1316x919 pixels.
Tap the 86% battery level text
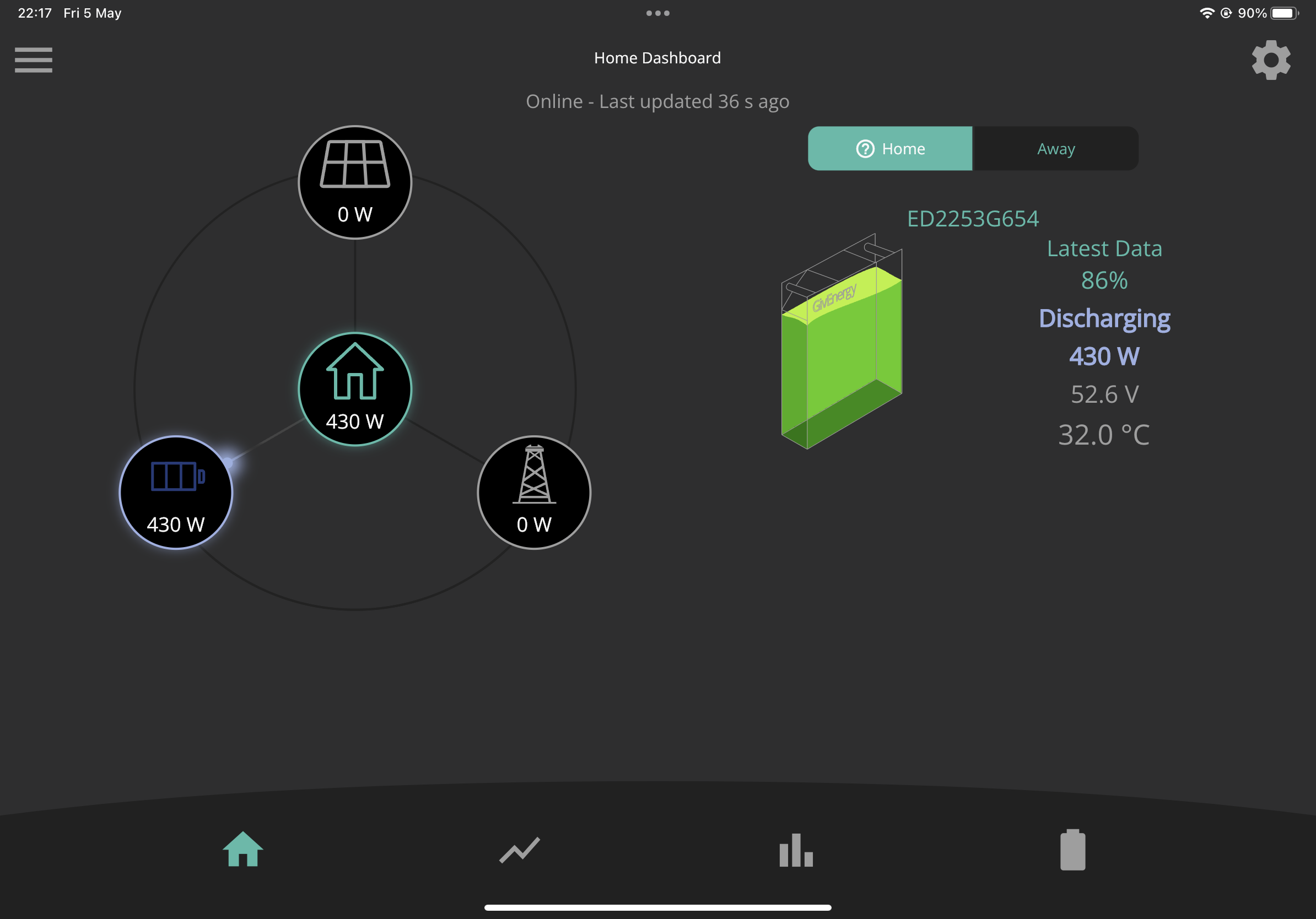(1104, 281)
